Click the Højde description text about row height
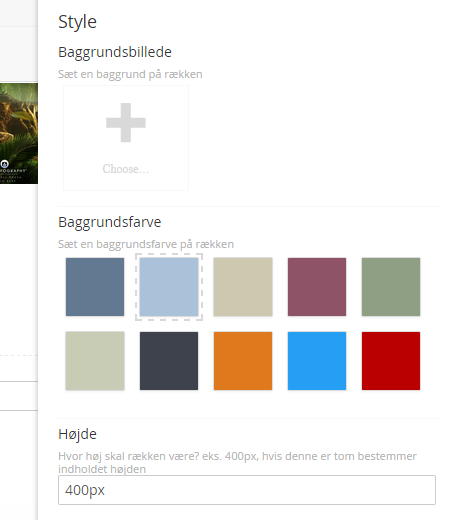449x520 pixels. pyautogui.click(x=237, y=462)
